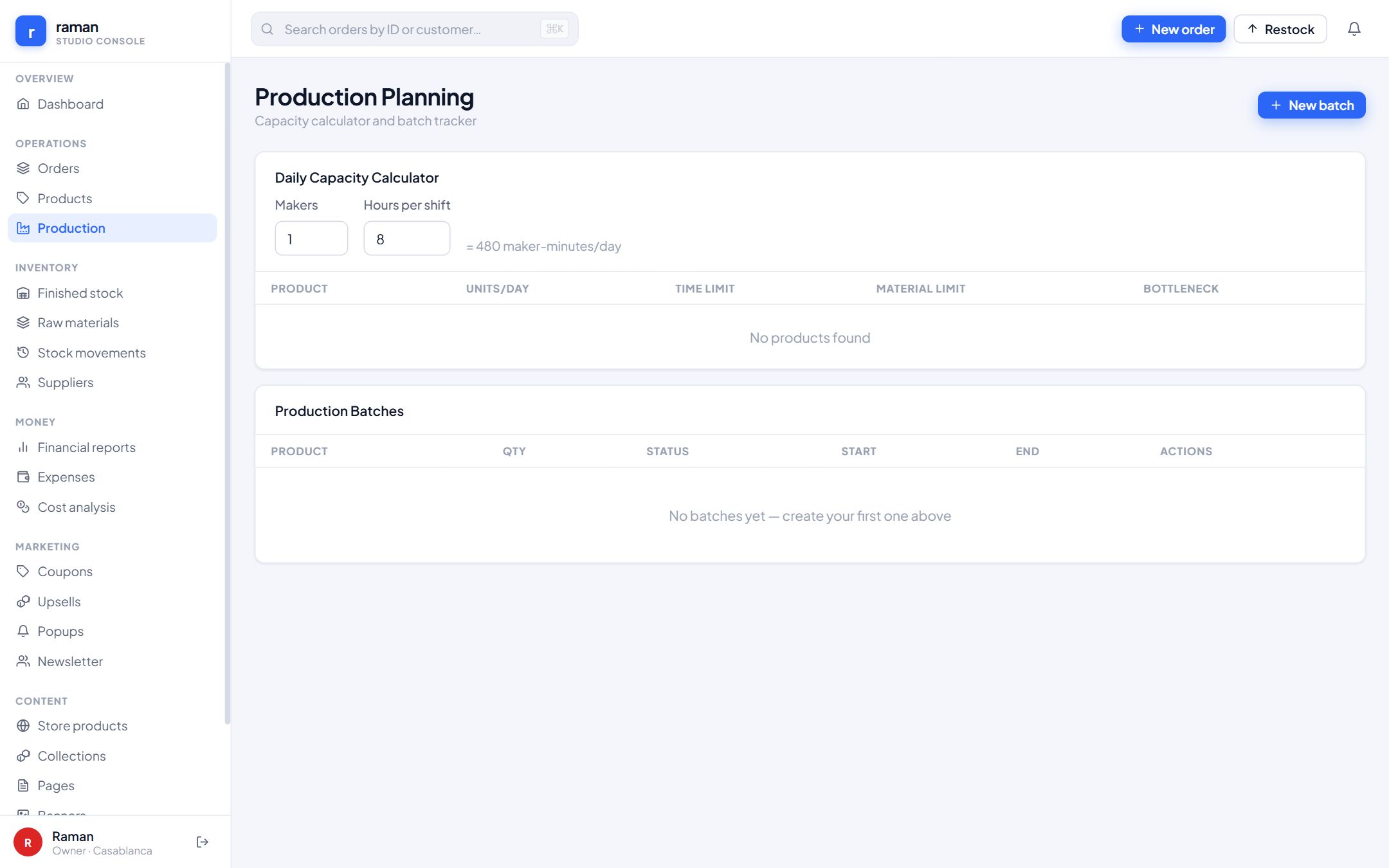Select Store products in sidebar

point(112,726)
